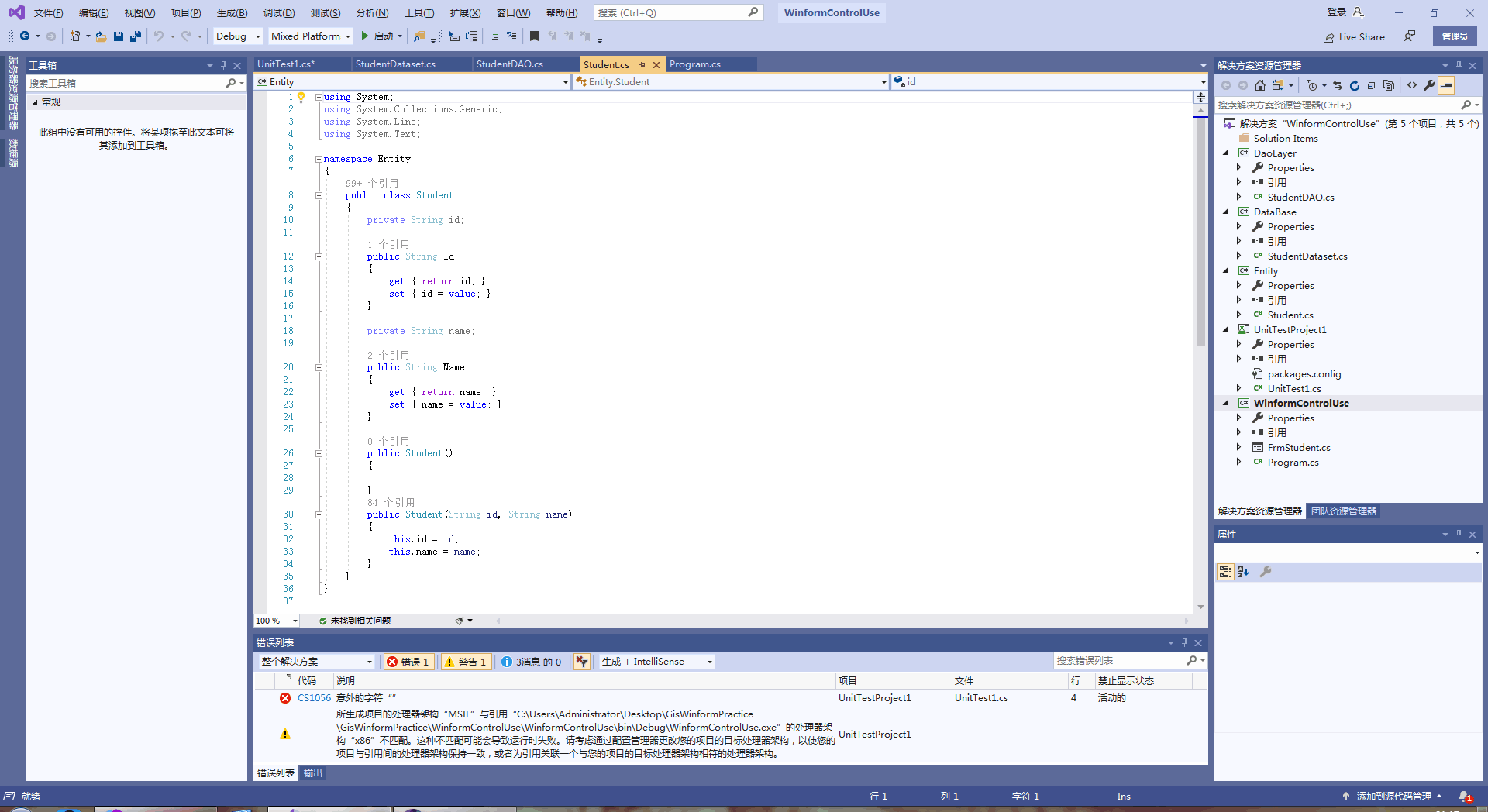Image resolution: width=1488 pixels, height=812 pixels.
Task: Toggle auto-hide pin on Toolbox panel
Action: tap(223, 65)
